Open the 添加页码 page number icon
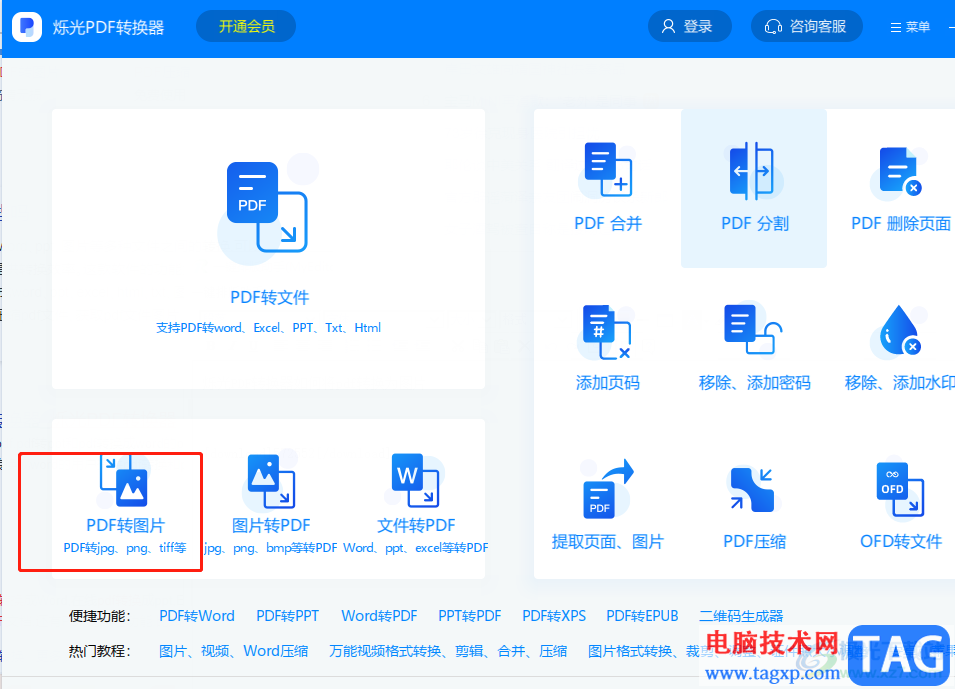Image resolution: width=955 pixels, height=689 pixels. pyautogui.click(x=607, y=331)
